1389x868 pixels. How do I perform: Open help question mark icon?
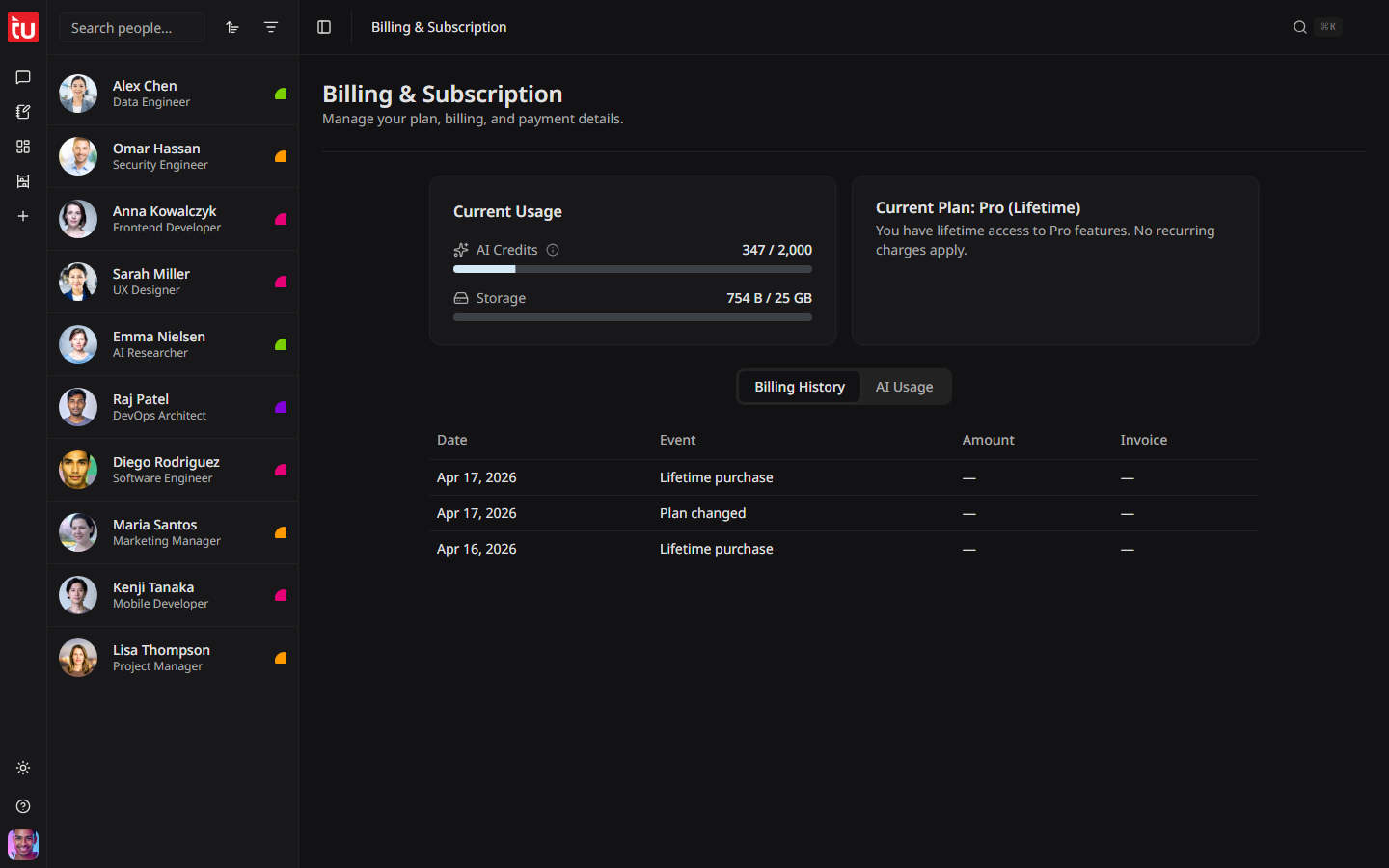click(x=23, y=806)
